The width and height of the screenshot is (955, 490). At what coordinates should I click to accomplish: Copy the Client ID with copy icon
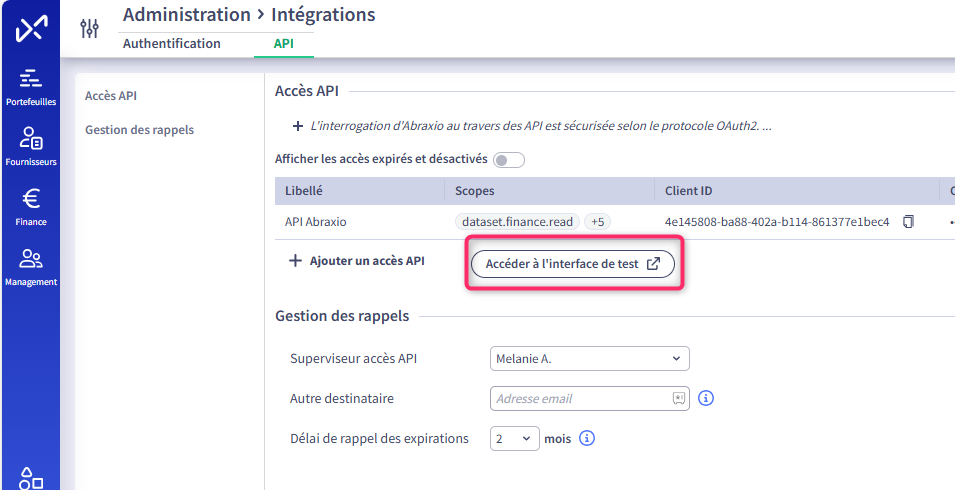(908, 222)
